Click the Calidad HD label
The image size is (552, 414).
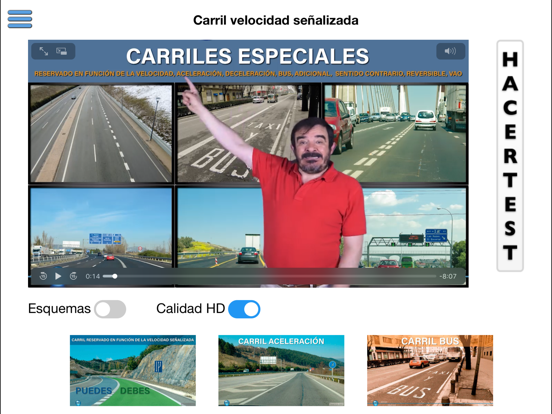click(190, 308)
